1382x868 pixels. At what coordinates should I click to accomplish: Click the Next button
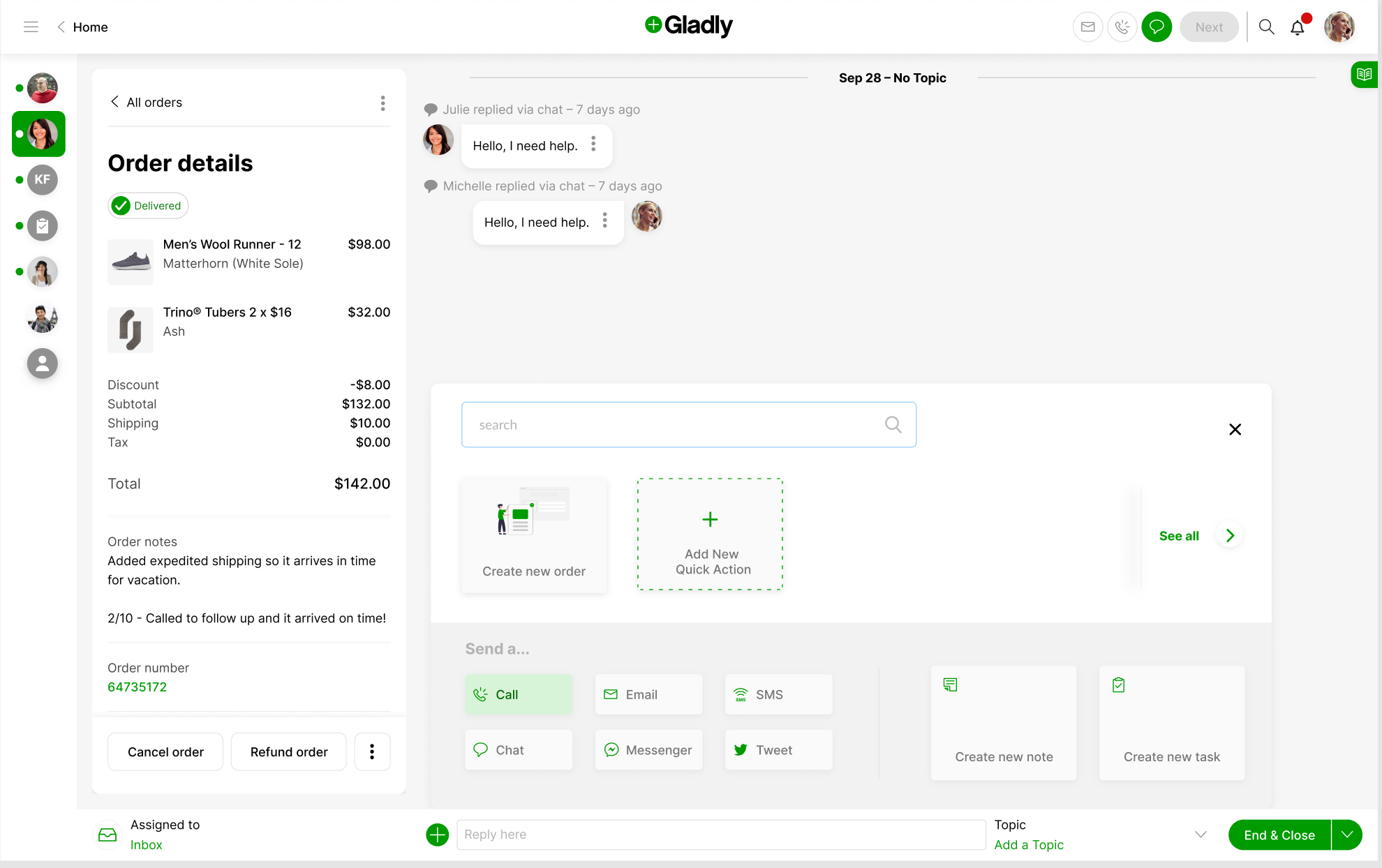tap(1209, 27)
